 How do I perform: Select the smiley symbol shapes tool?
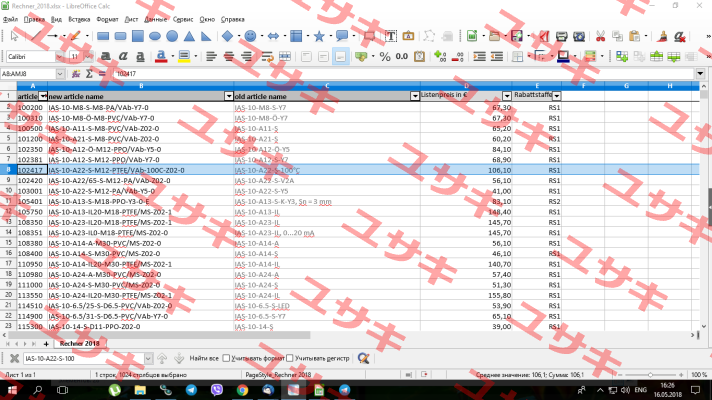(x=250, y=36)
